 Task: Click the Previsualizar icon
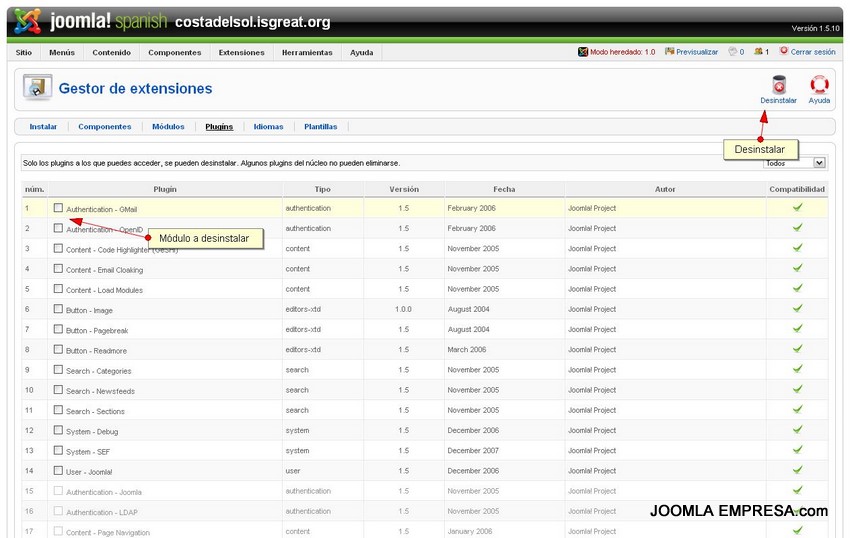pos(669,52)
